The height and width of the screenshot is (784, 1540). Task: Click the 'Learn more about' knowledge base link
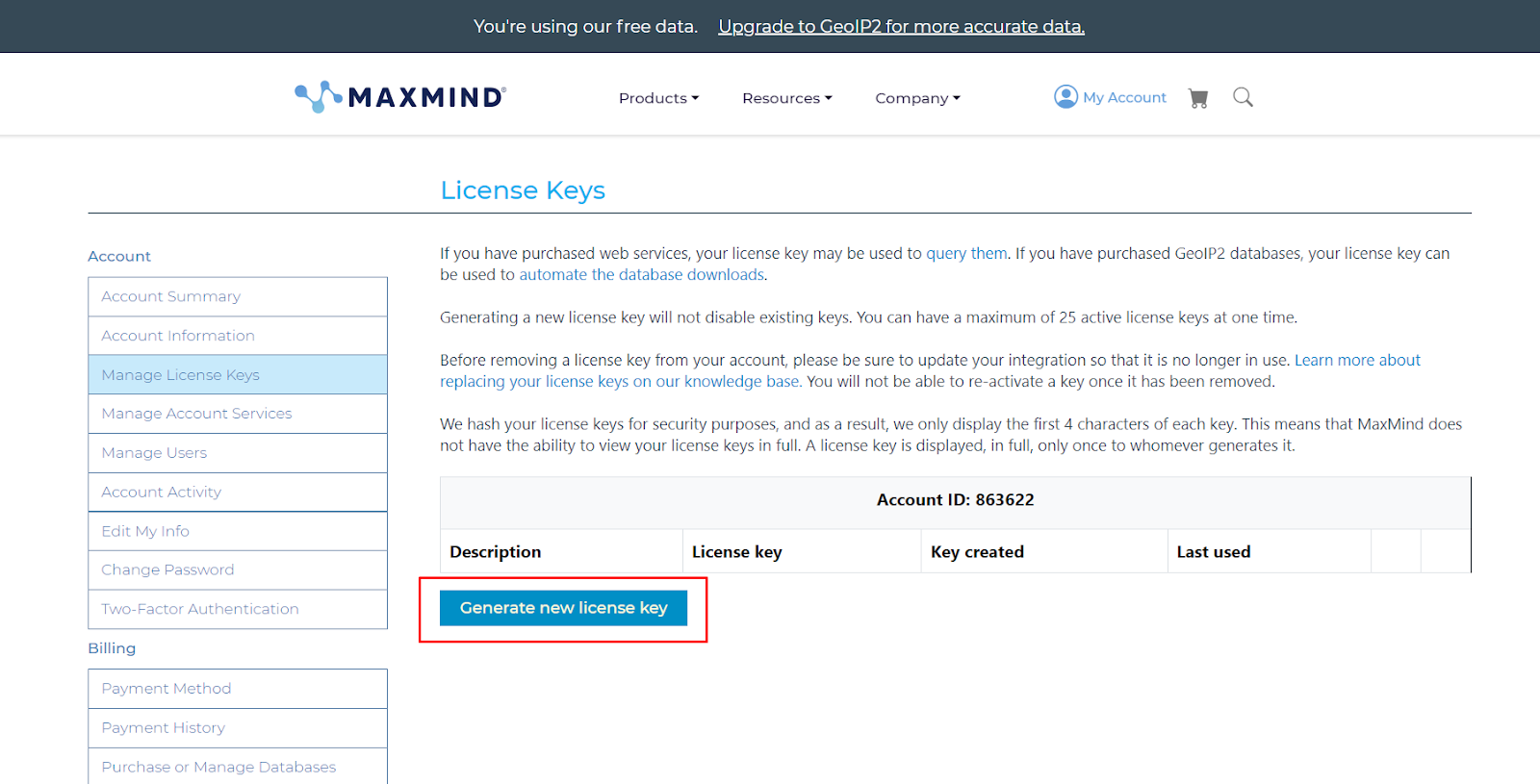pos(1357,360)
